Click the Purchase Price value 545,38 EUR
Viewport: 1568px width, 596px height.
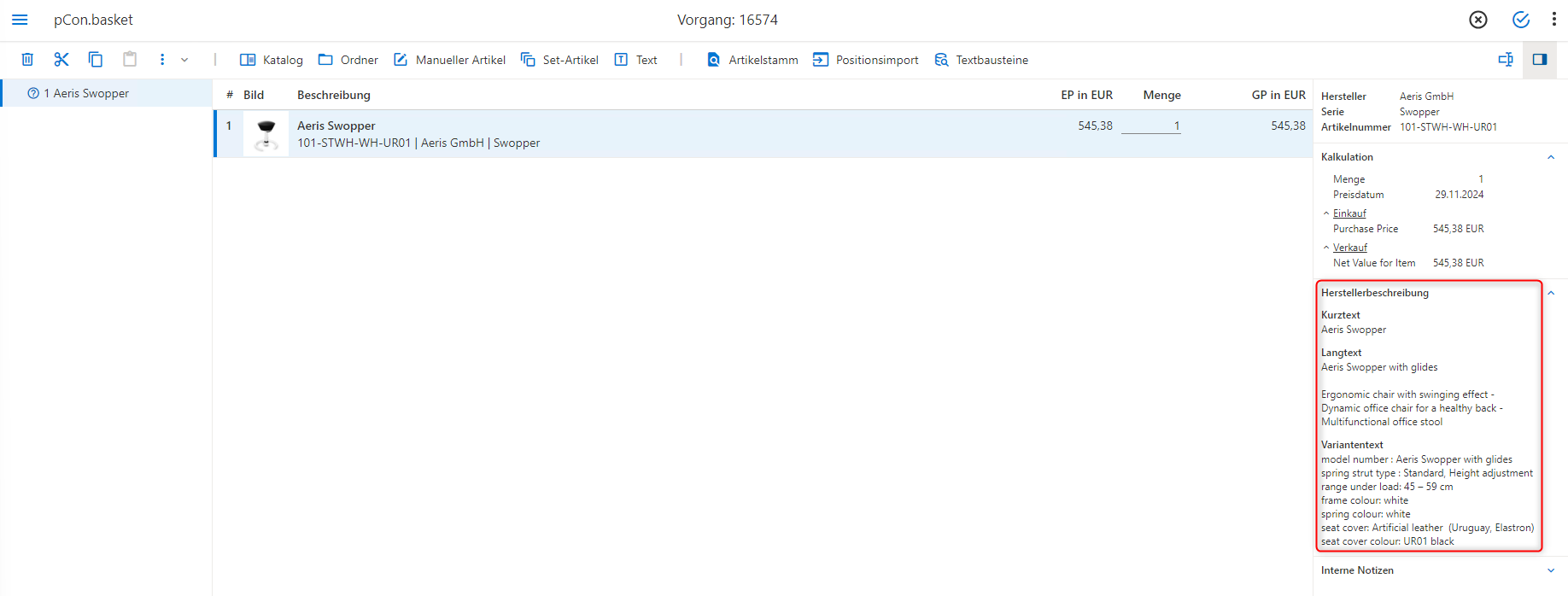click(1459, 229)
